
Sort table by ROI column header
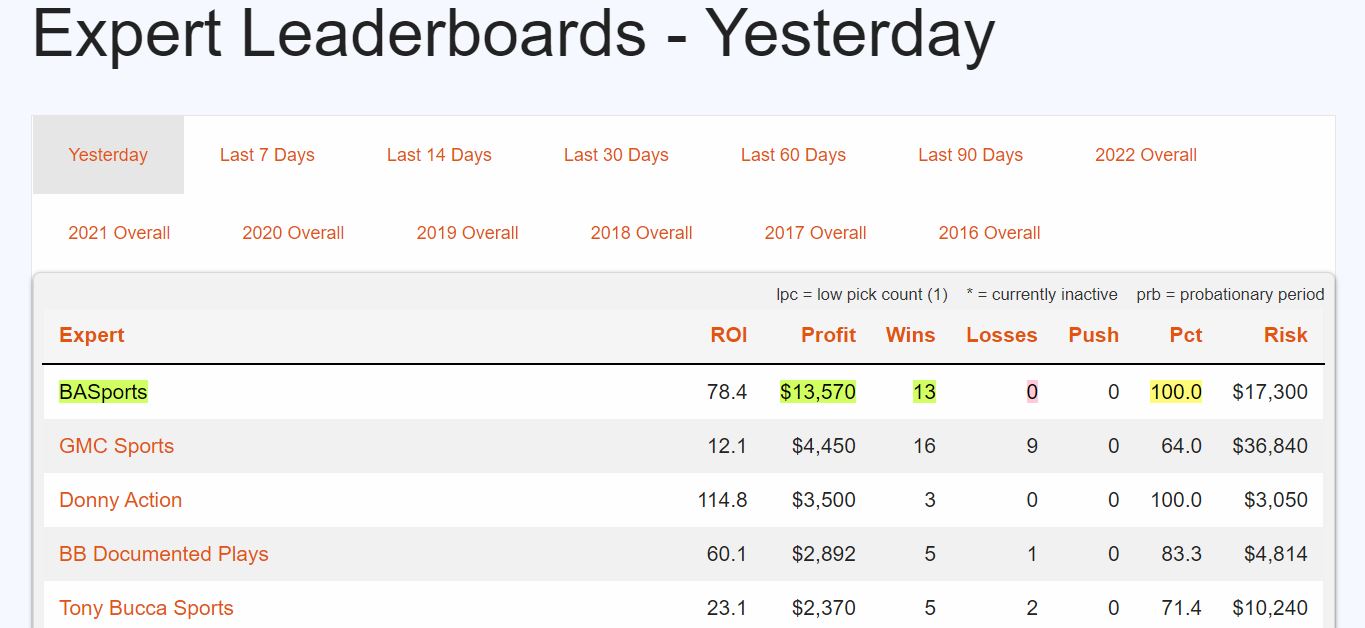click(x=728, y=335)
